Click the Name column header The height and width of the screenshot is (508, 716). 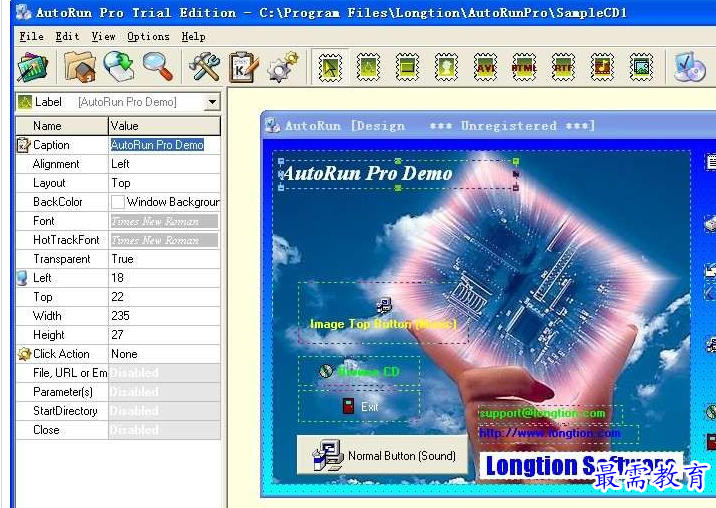pyautogui.click(x=62, y=126)
